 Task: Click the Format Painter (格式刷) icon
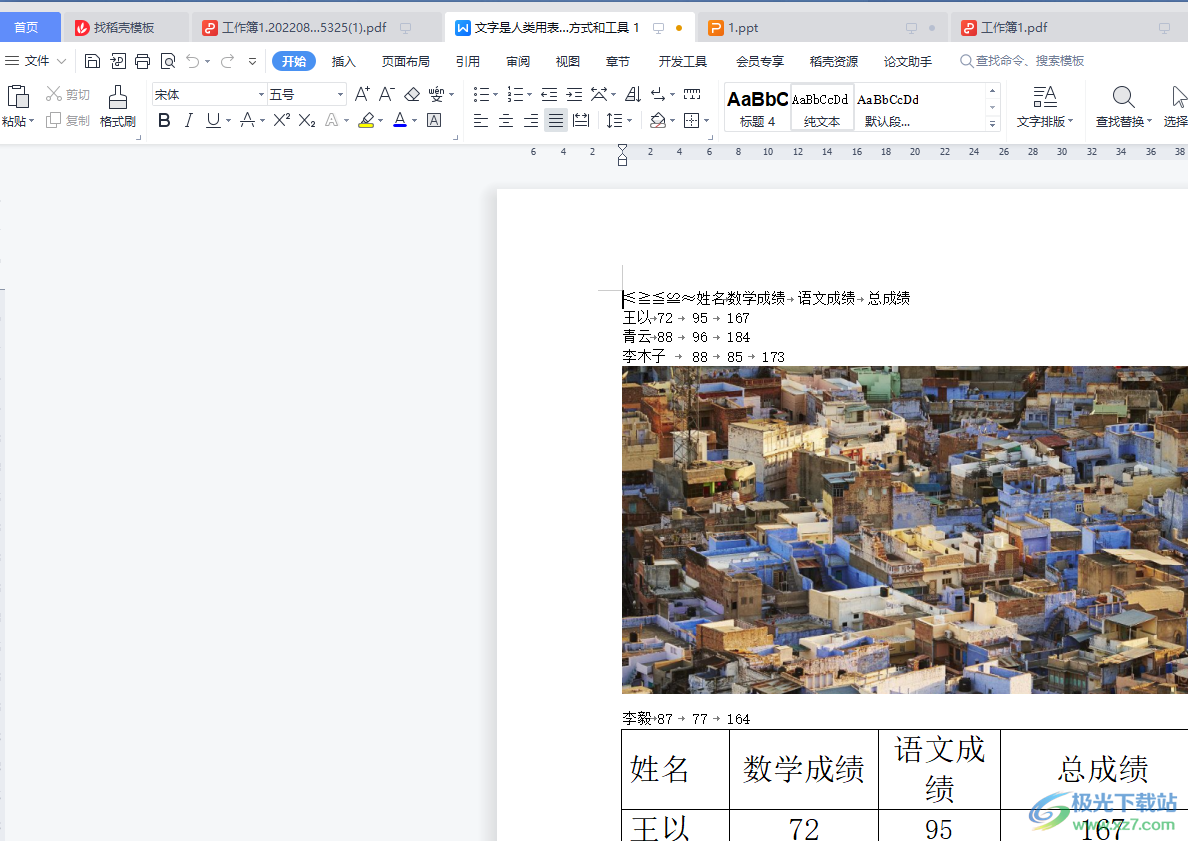[x=117, y=98]
